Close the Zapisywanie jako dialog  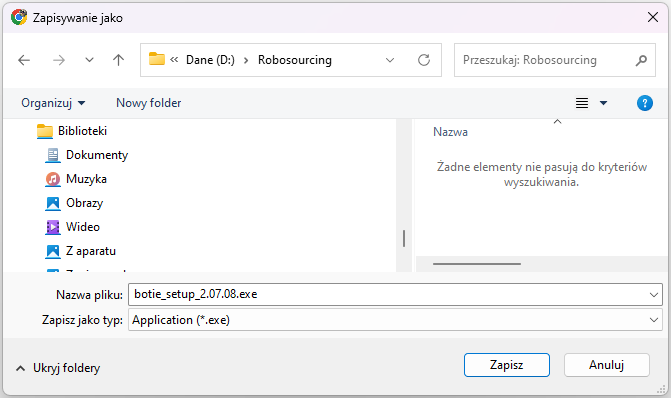(x=653, y=18)
